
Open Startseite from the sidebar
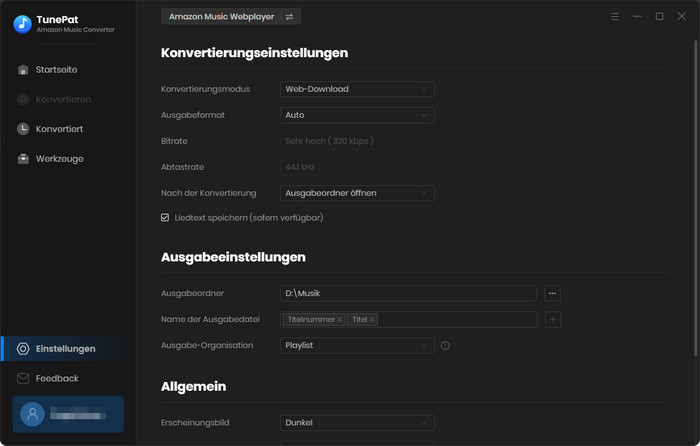[x=56, y=70]
